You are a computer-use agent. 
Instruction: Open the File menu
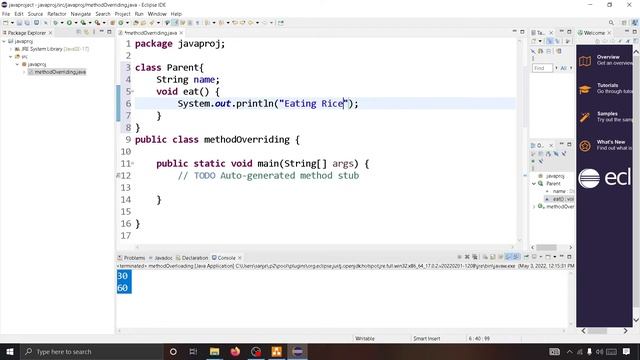tap(6, 14)
